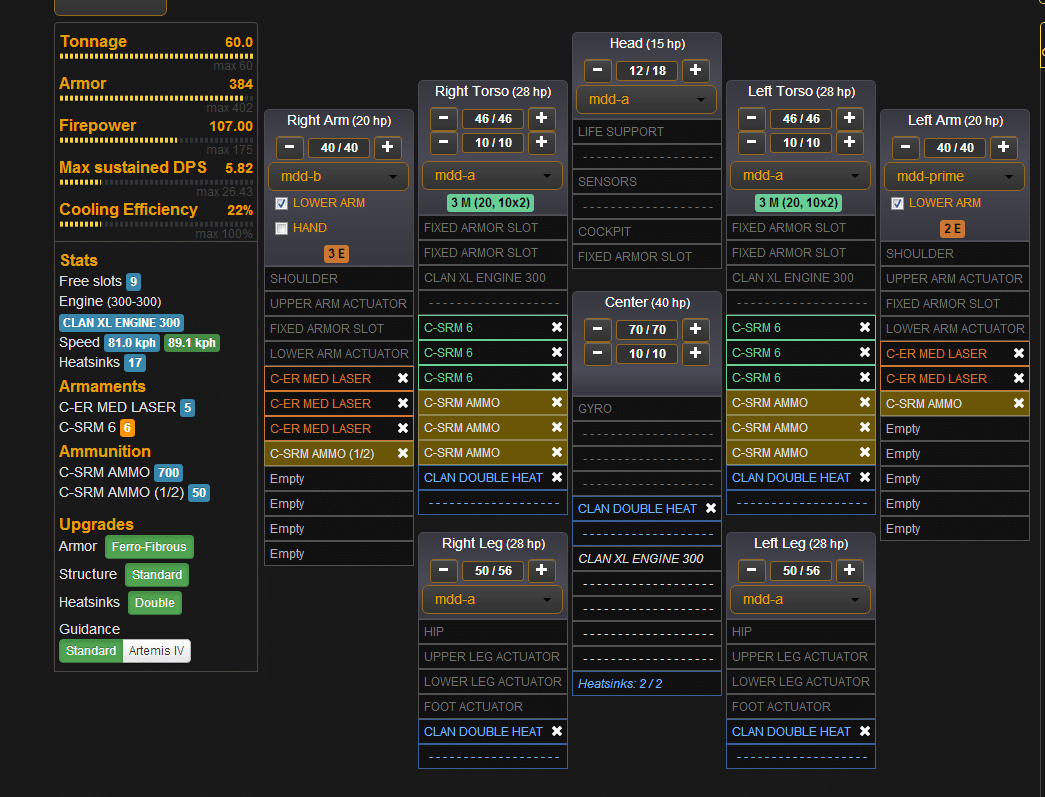
Task: Increase Left Leg armor with plus button
Action: click(x=849, y=571)
